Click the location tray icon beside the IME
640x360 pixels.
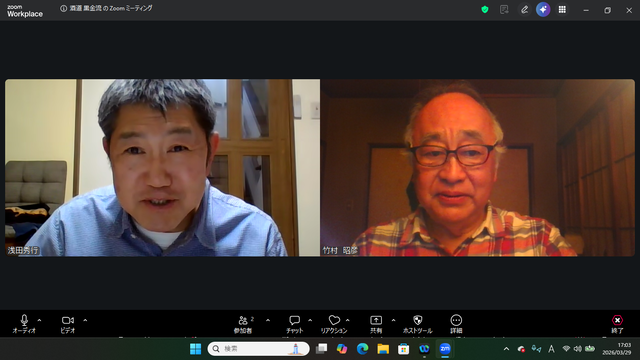click(x=536, y=349)
